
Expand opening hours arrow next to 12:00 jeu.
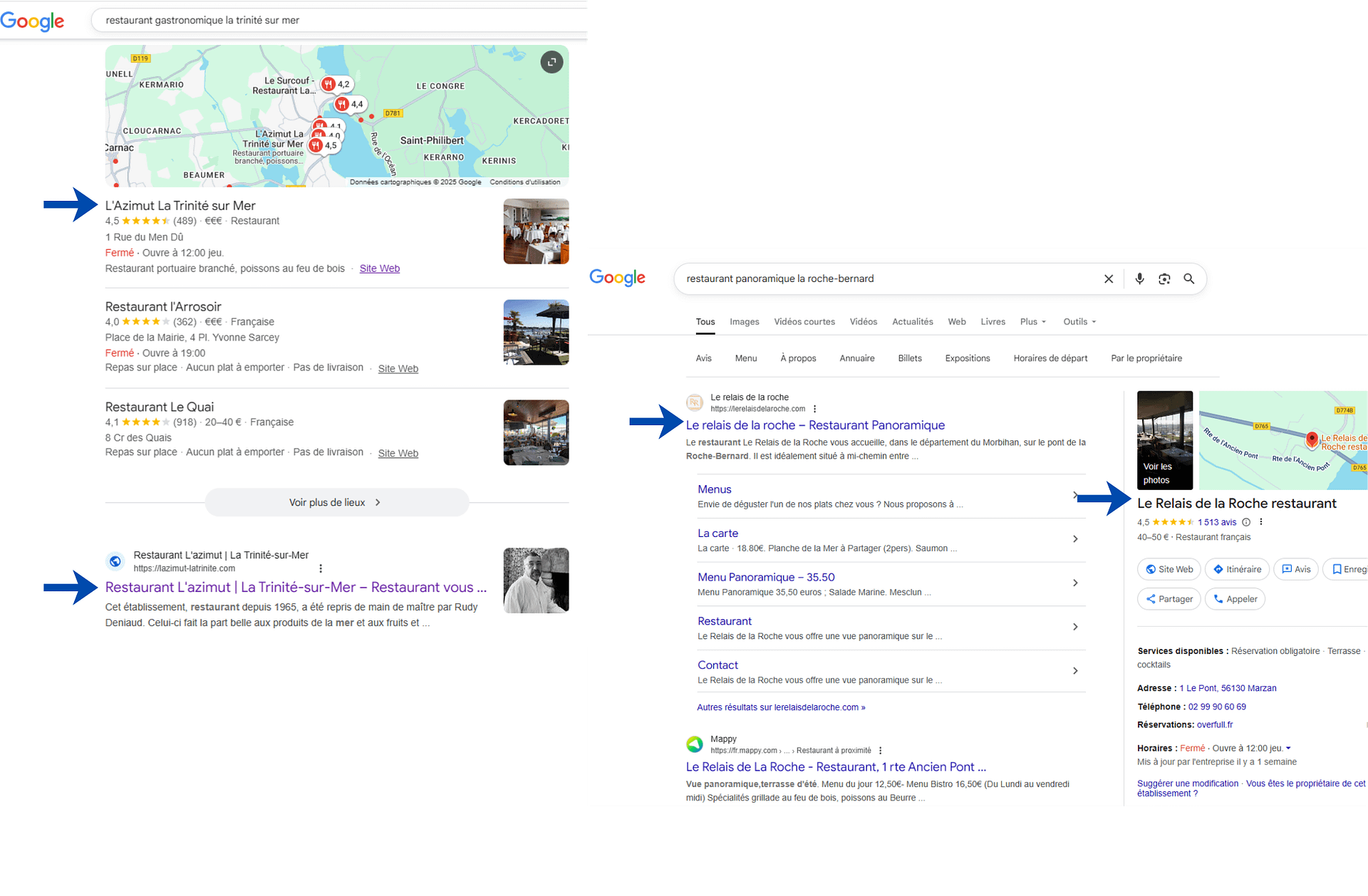coord(1288,748)
